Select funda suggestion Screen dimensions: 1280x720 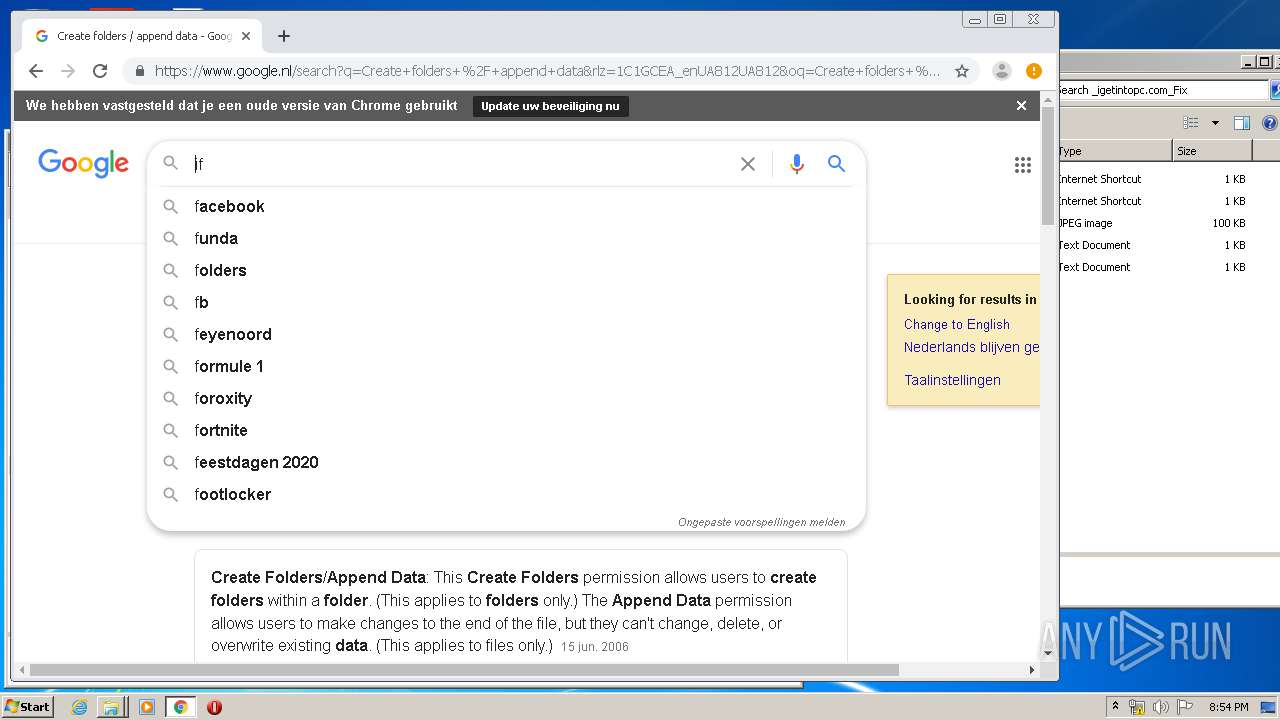506,238
